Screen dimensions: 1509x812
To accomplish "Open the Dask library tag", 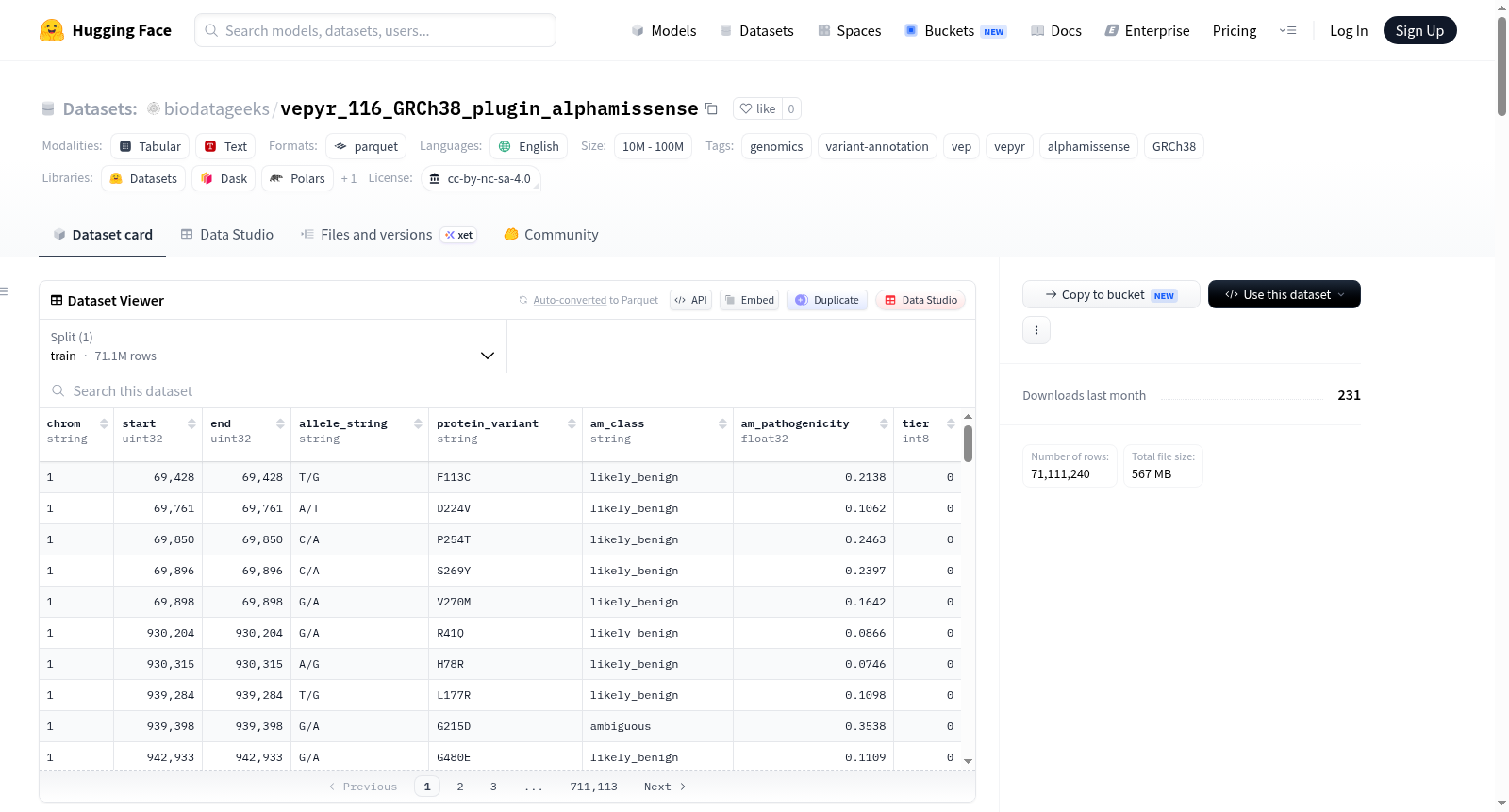I will click(224, 178).
